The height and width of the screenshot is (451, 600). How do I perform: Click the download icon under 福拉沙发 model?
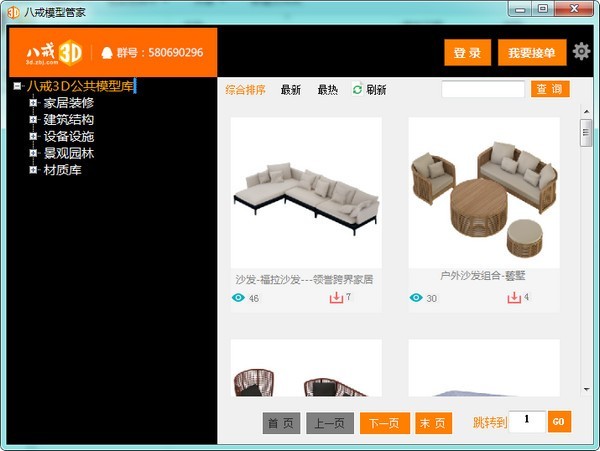(336, 298)
